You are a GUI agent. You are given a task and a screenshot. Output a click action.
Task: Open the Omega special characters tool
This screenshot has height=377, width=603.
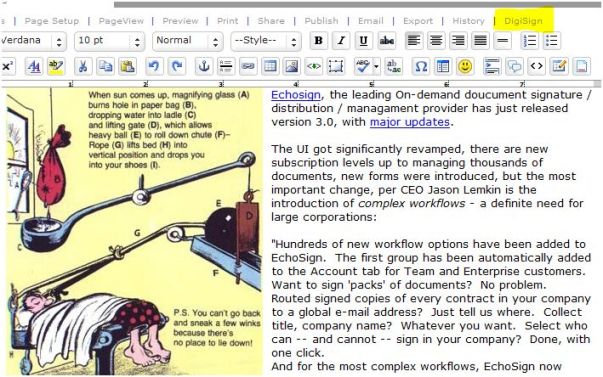coord(421,67)
